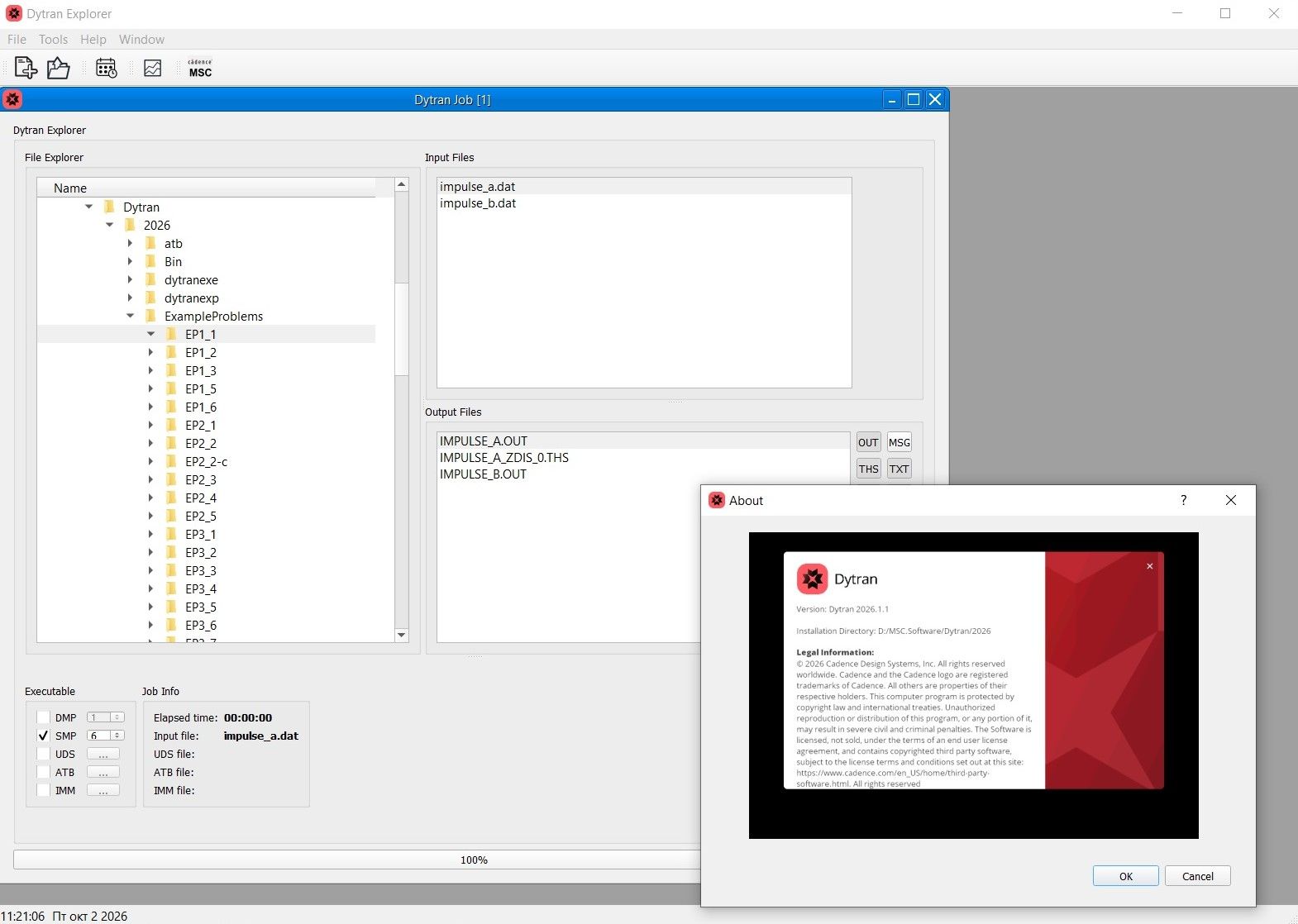Uncheck the SMP executable checkbox
Viewport: 1298px width, 924px height.
click(x=44, y=736)
